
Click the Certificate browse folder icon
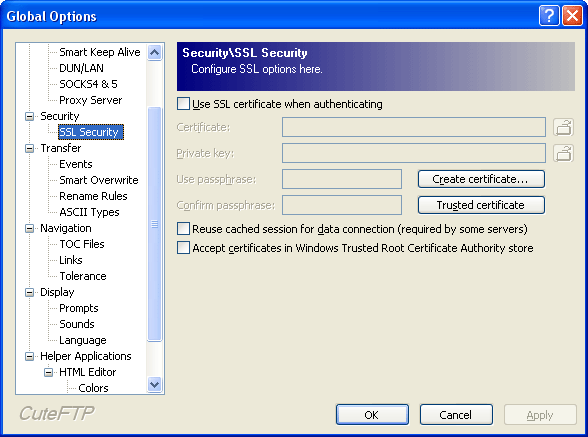tap(563, 127)
